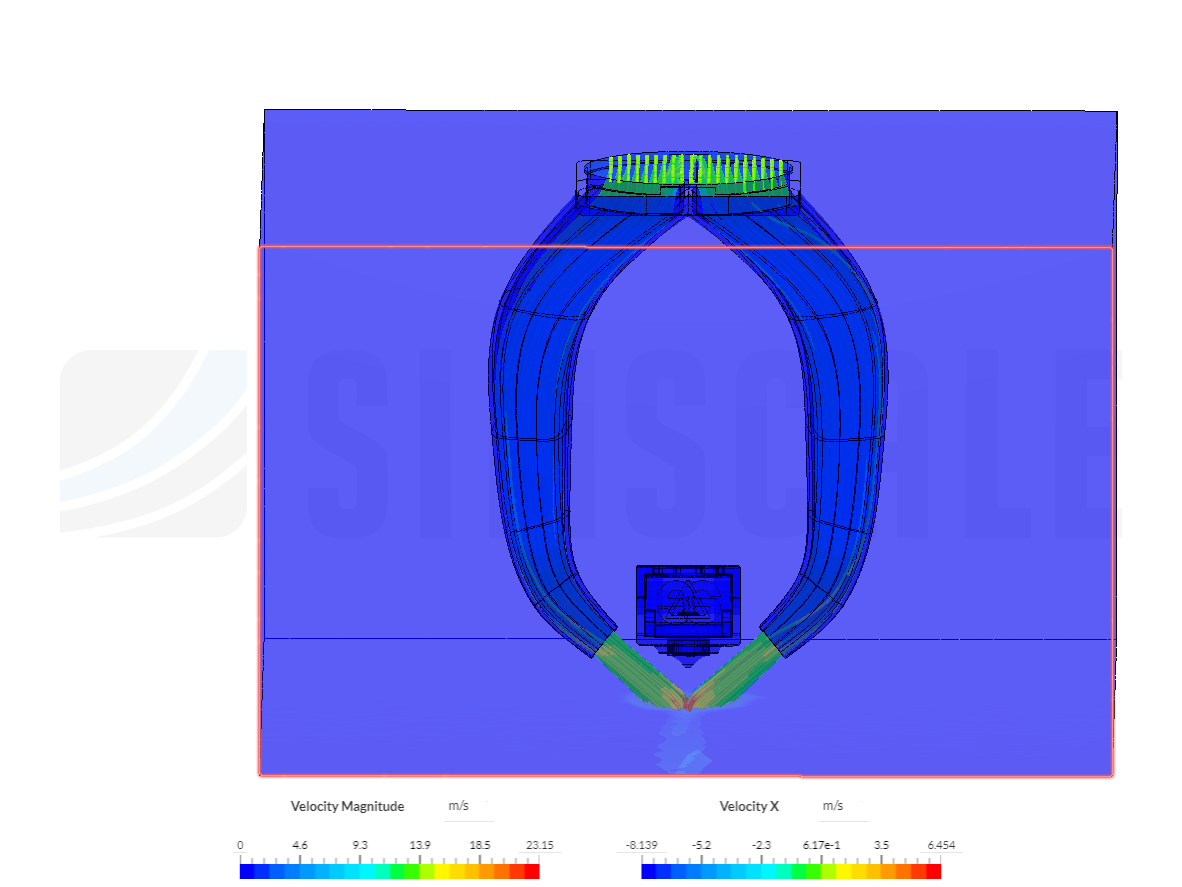This screenshot has height=887, width=1182.
Task: Click the 13.9 tick label
Action: click(x=420, y=845)
